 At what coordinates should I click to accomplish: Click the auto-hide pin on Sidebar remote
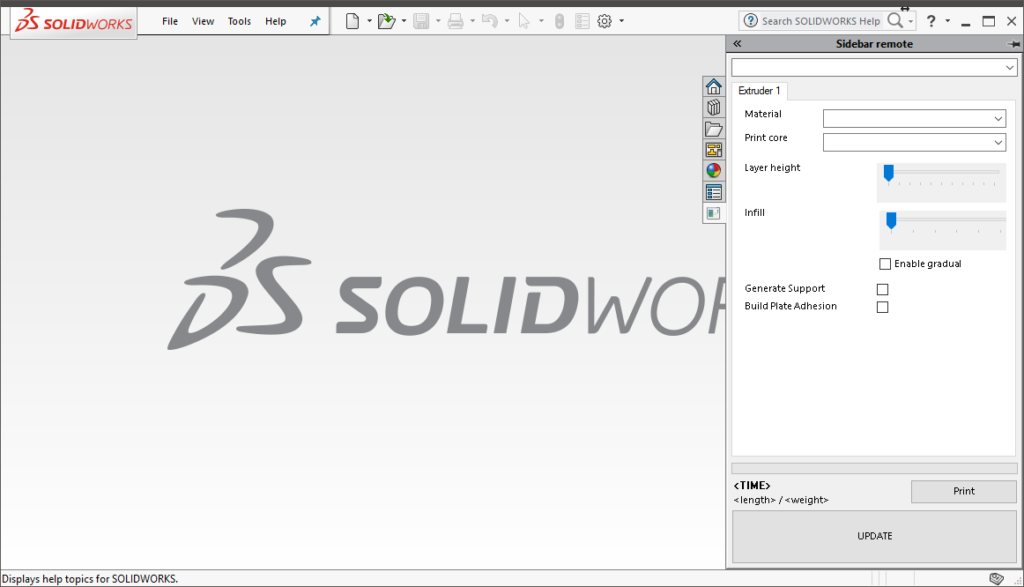1014,44
